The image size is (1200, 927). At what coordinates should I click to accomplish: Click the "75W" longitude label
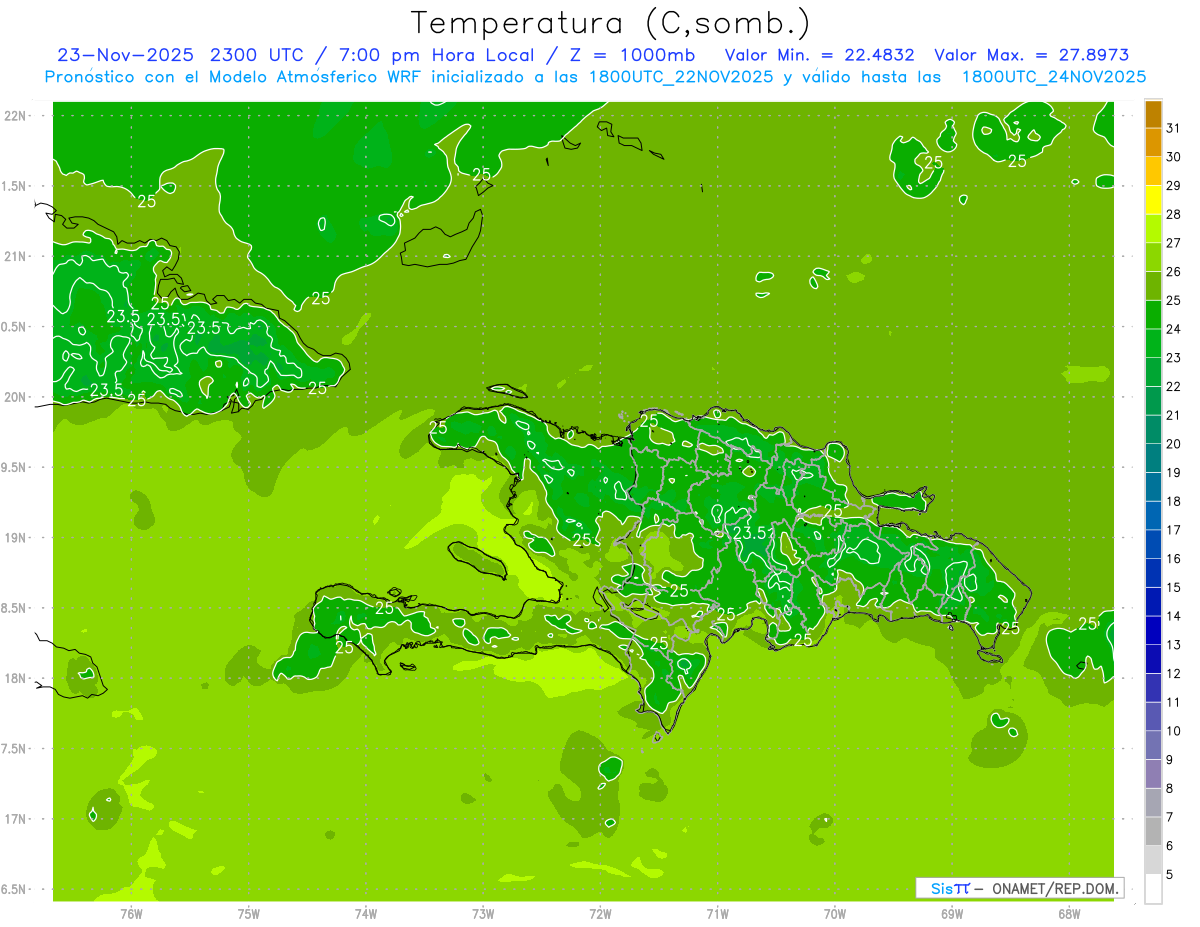pos(249,914)
